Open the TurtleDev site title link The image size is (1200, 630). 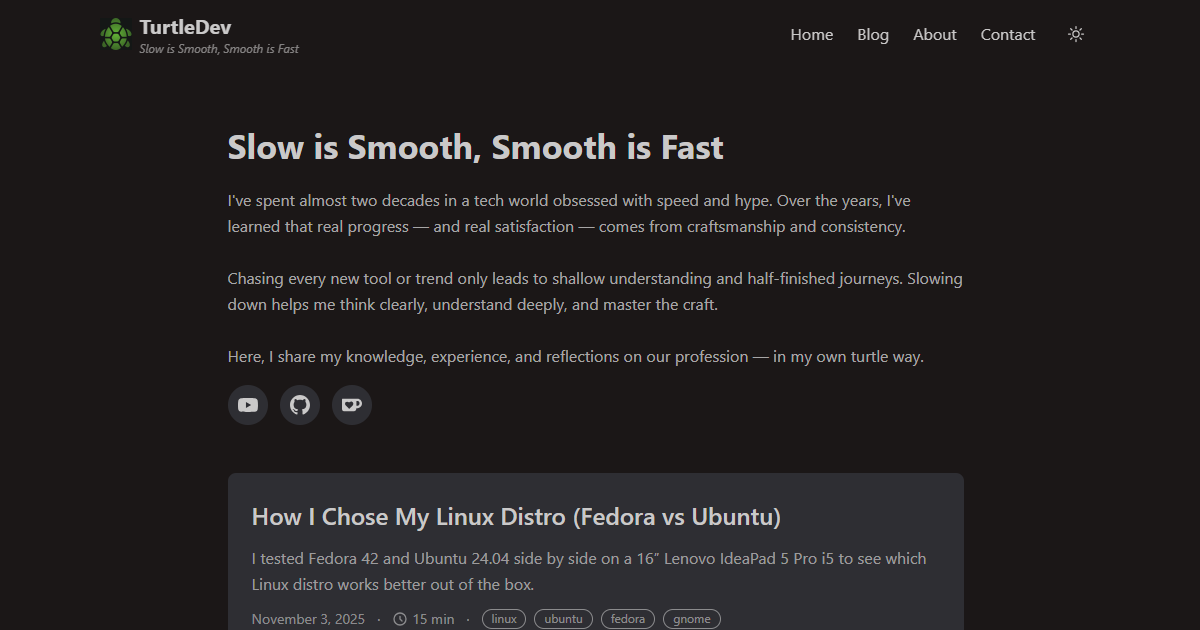[x=185, y=27]
